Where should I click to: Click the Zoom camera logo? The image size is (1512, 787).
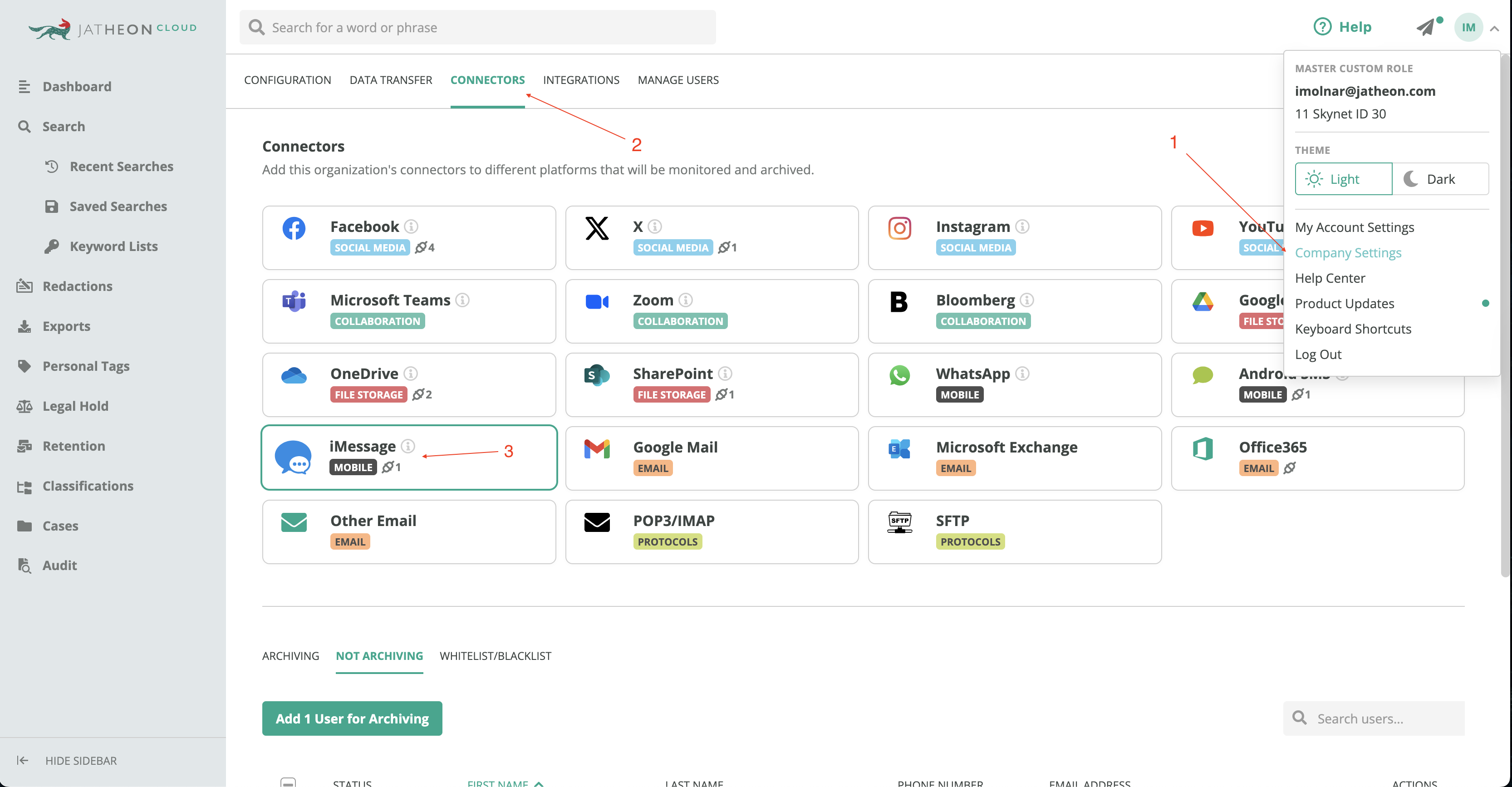tap(597, 302)
